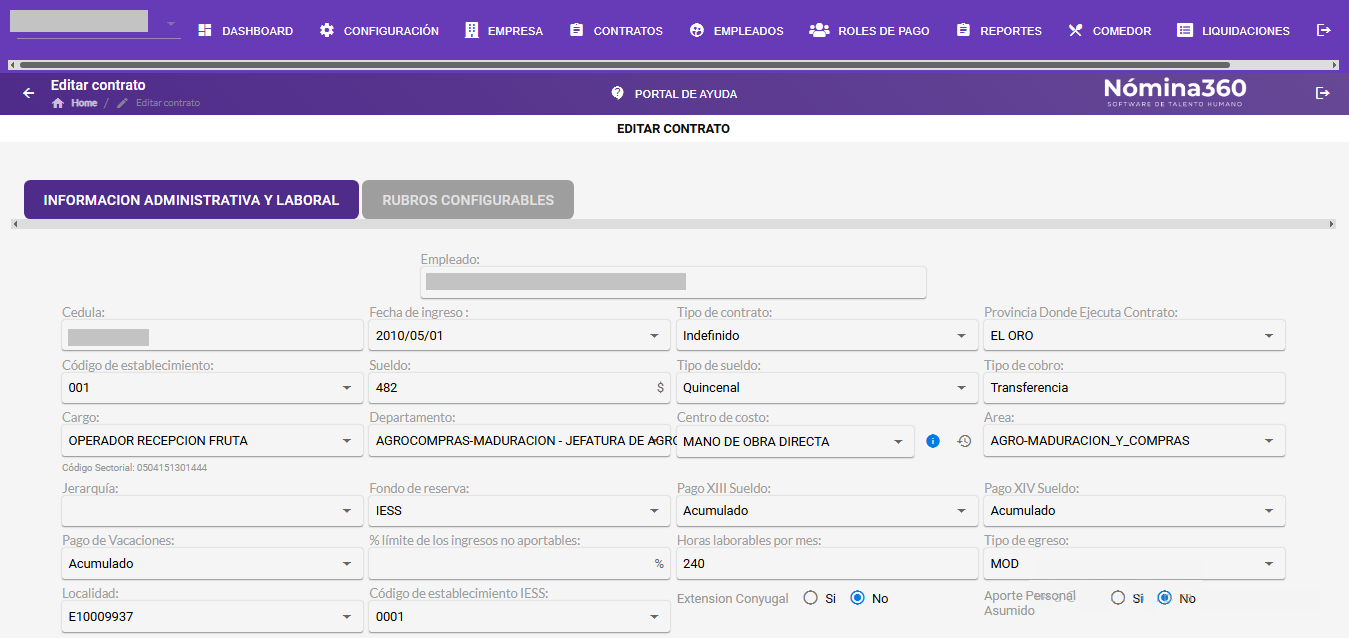Open the Tipo de contrato dropdown
This screenshot has width=1349, height=638.
[962, 336]
